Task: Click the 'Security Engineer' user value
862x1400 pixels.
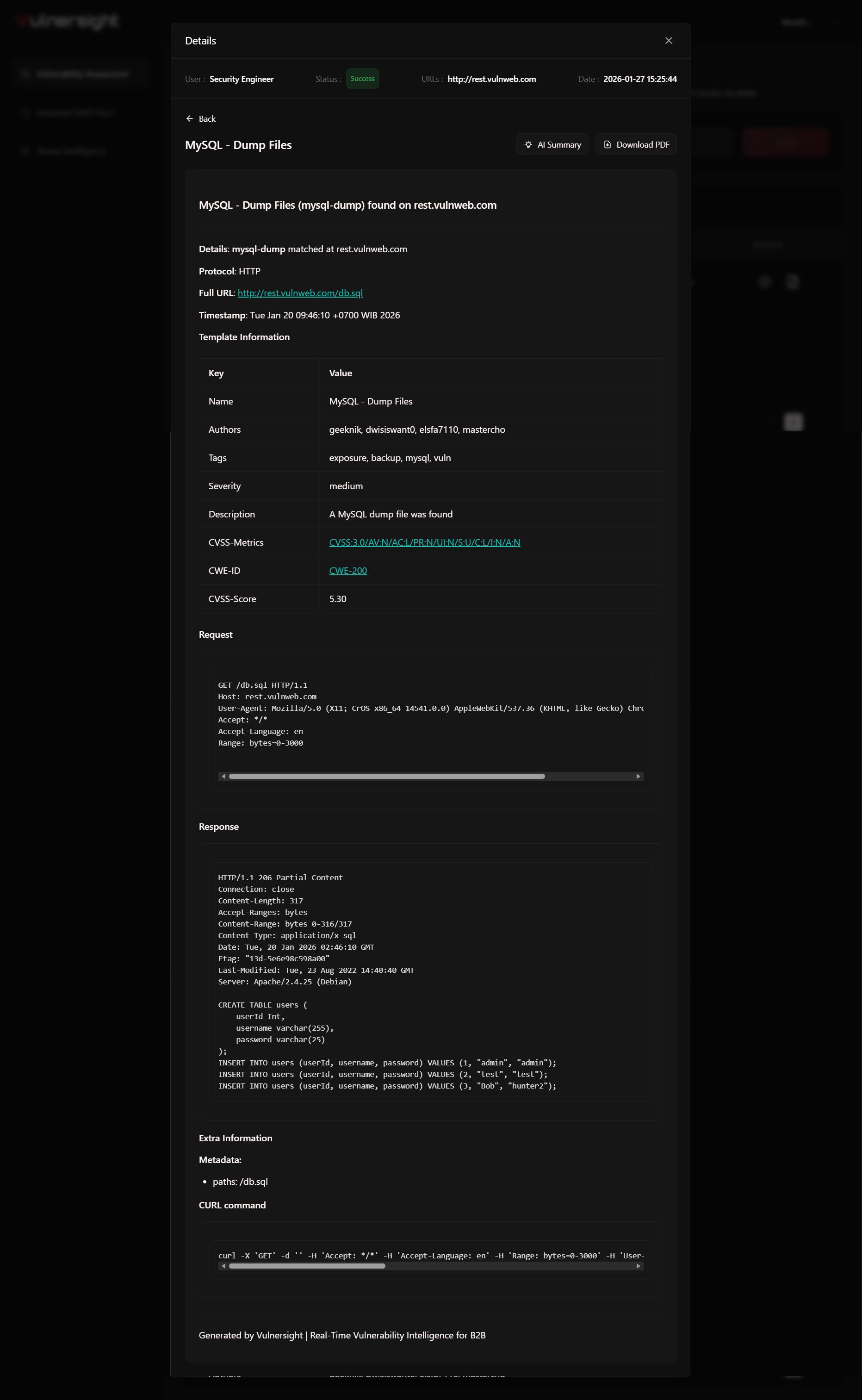Action: tap(241, 79)
